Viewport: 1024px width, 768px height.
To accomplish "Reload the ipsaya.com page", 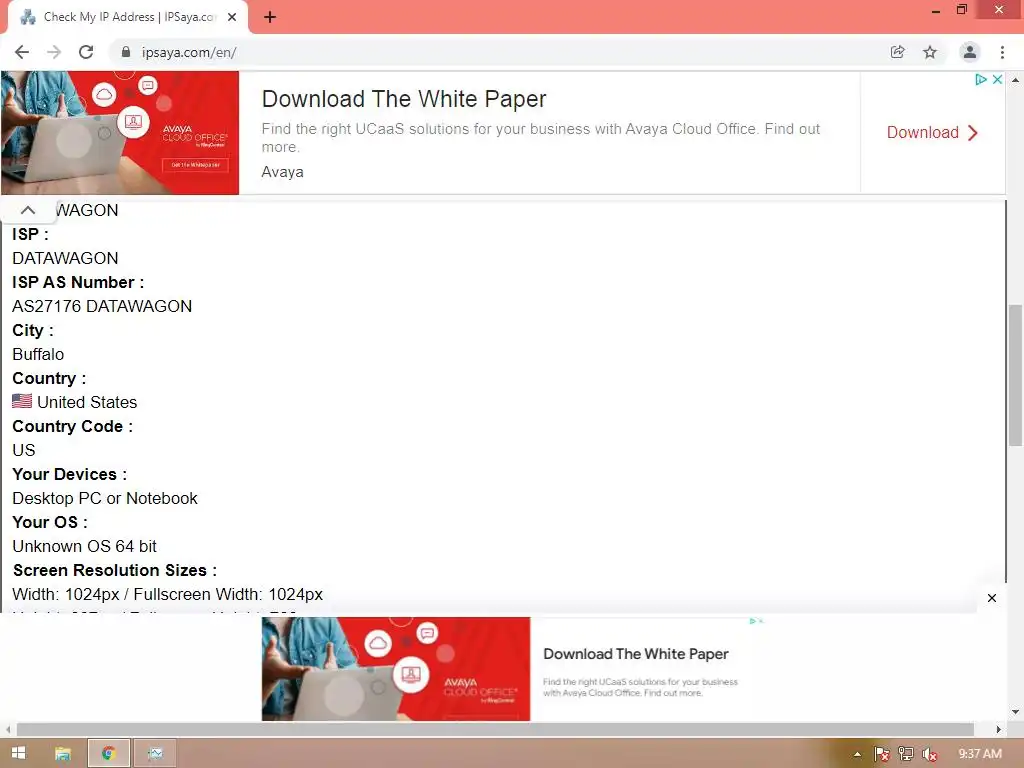I will [86, 52].
